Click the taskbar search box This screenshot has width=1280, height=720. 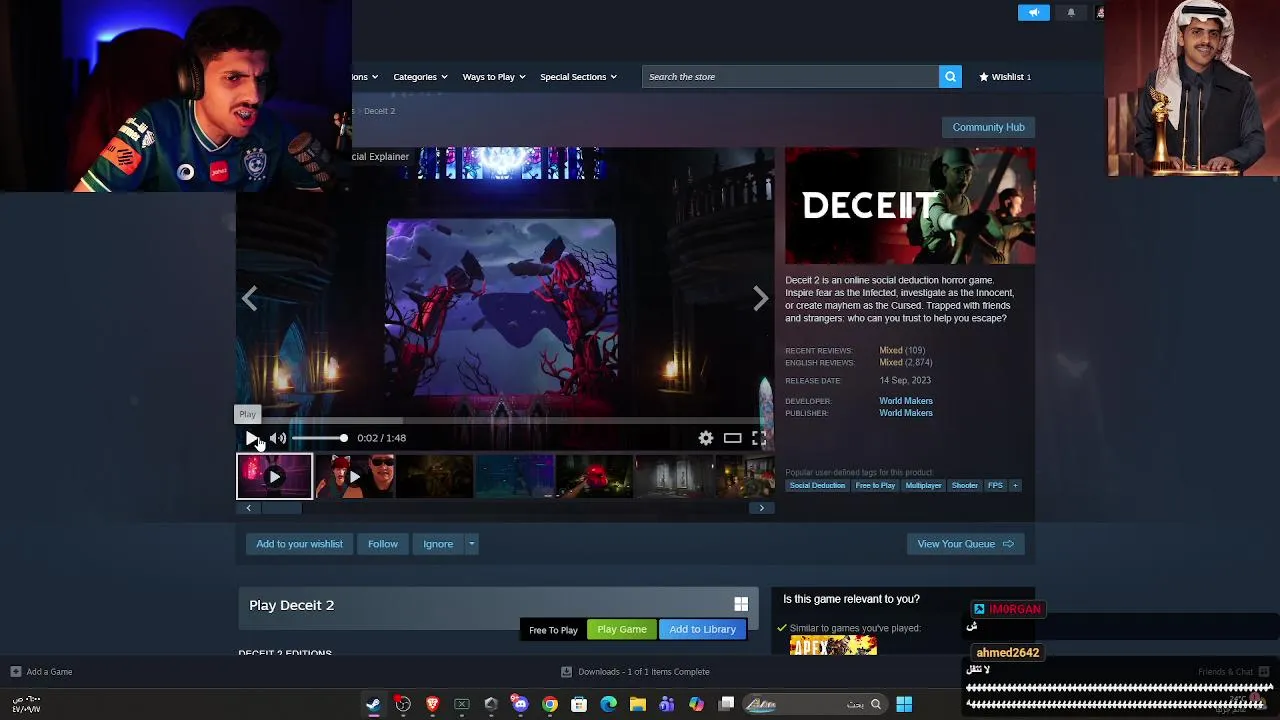tap(817, 704)
